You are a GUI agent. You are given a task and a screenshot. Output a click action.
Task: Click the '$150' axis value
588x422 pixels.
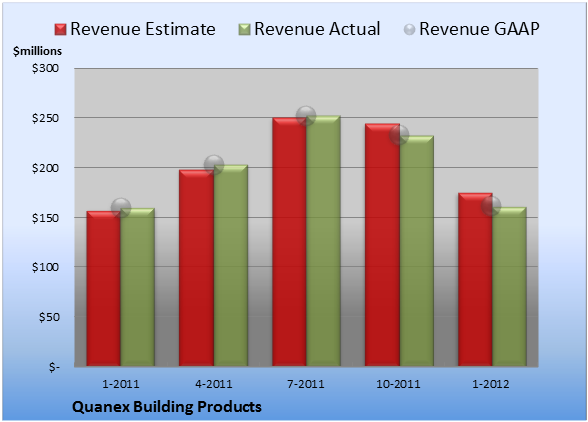click(x=45, y=218)
